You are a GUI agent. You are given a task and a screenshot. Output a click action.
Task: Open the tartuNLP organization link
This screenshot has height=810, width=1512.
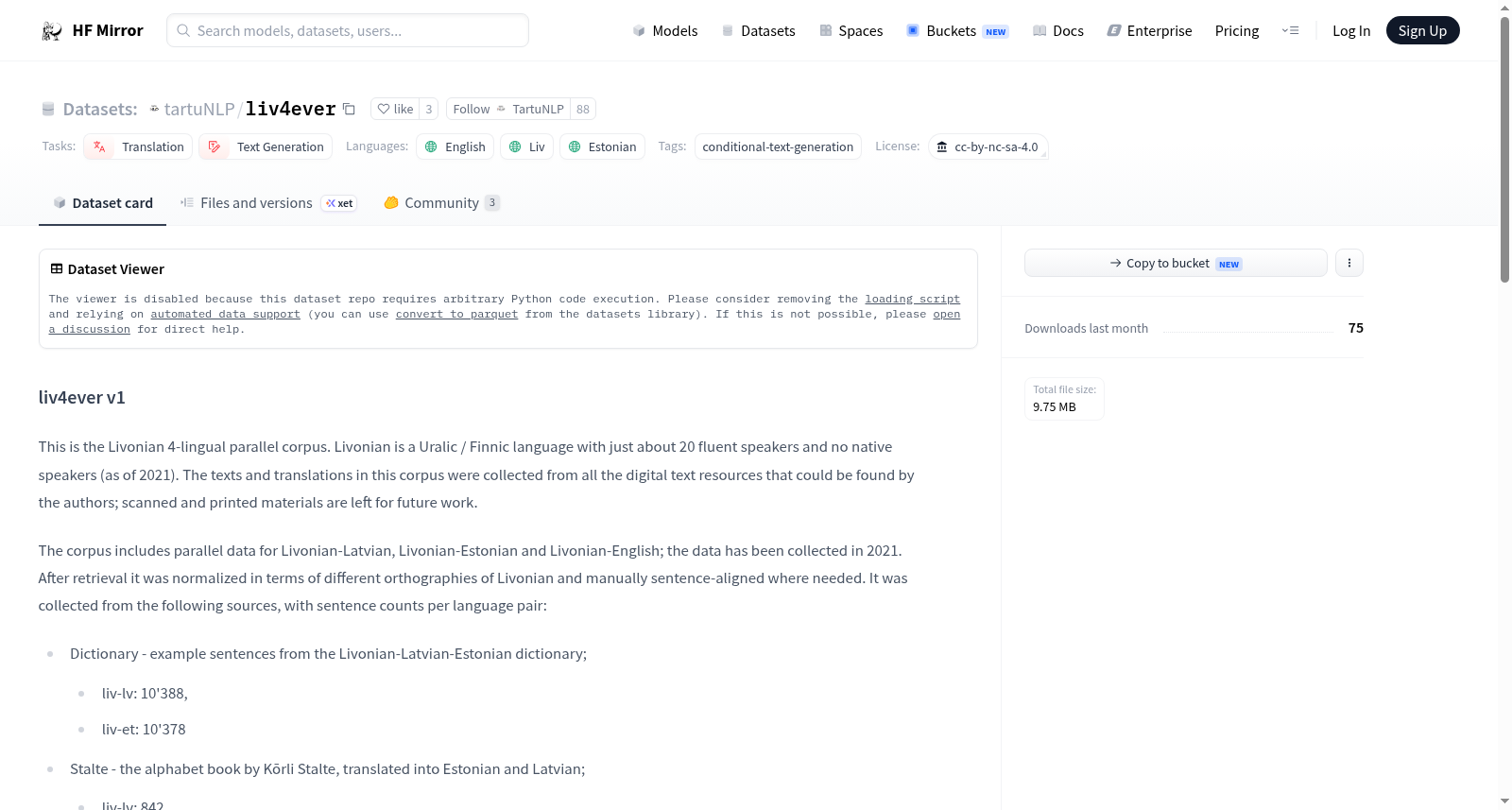(199, 109)
